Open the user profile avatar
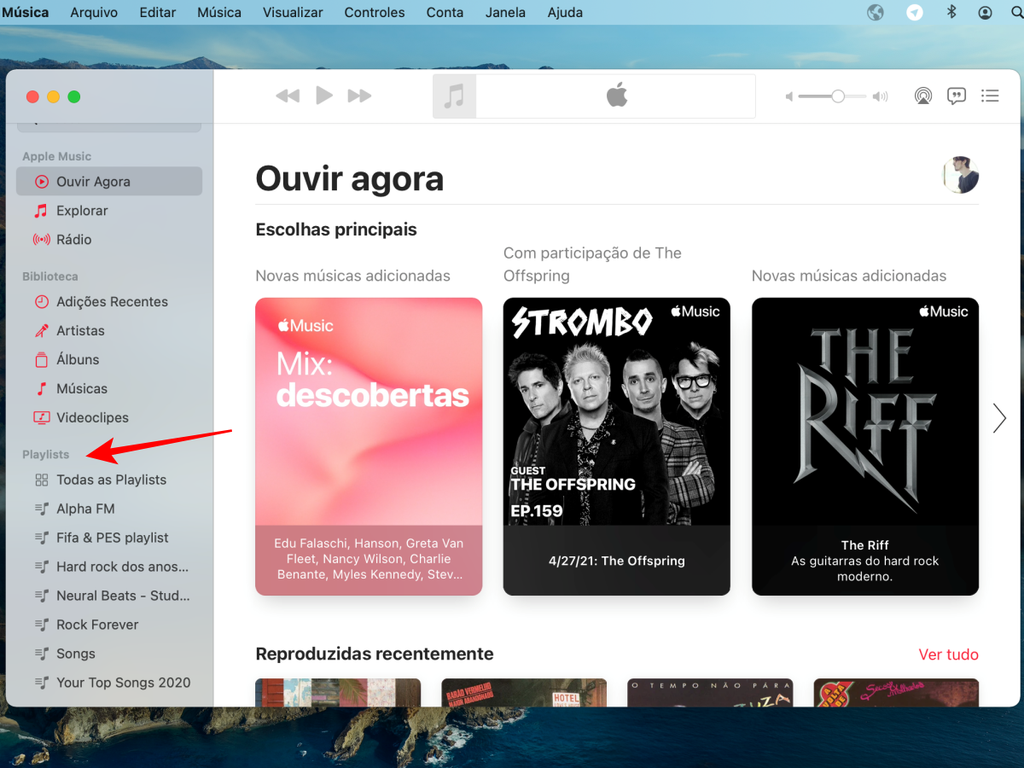This screenshot has width=1024, height=768. click(961, 175)
